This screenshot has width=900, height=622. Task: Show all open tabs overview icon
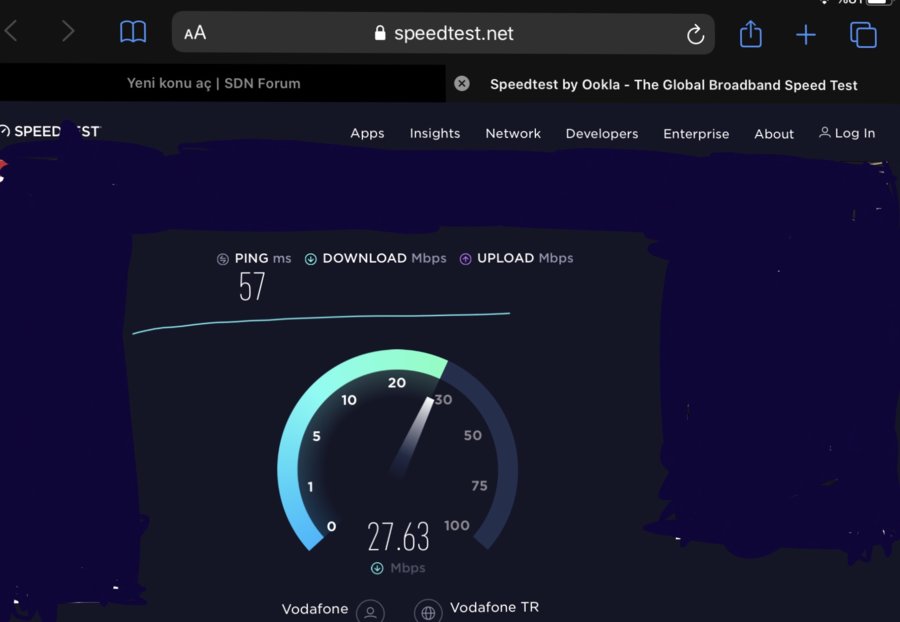point(863,34)
